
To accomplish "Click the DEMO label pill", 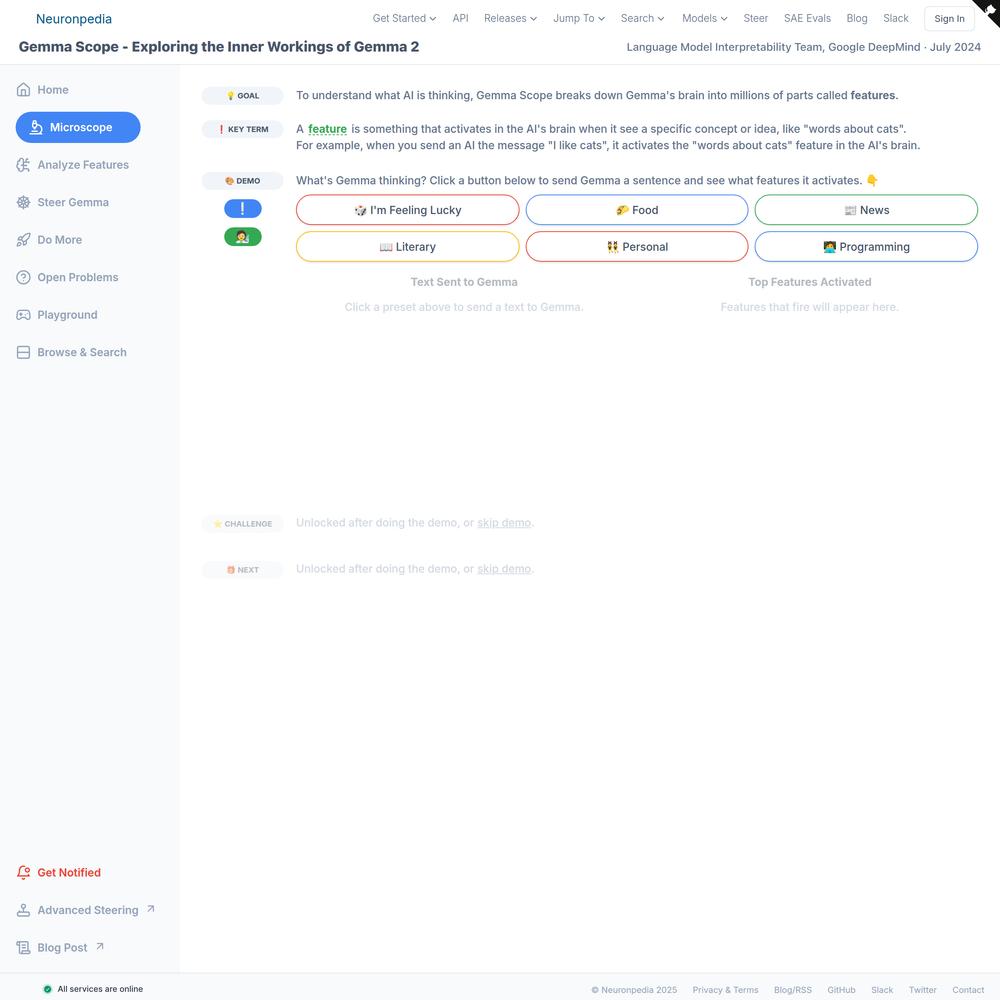I will (242, 181).
